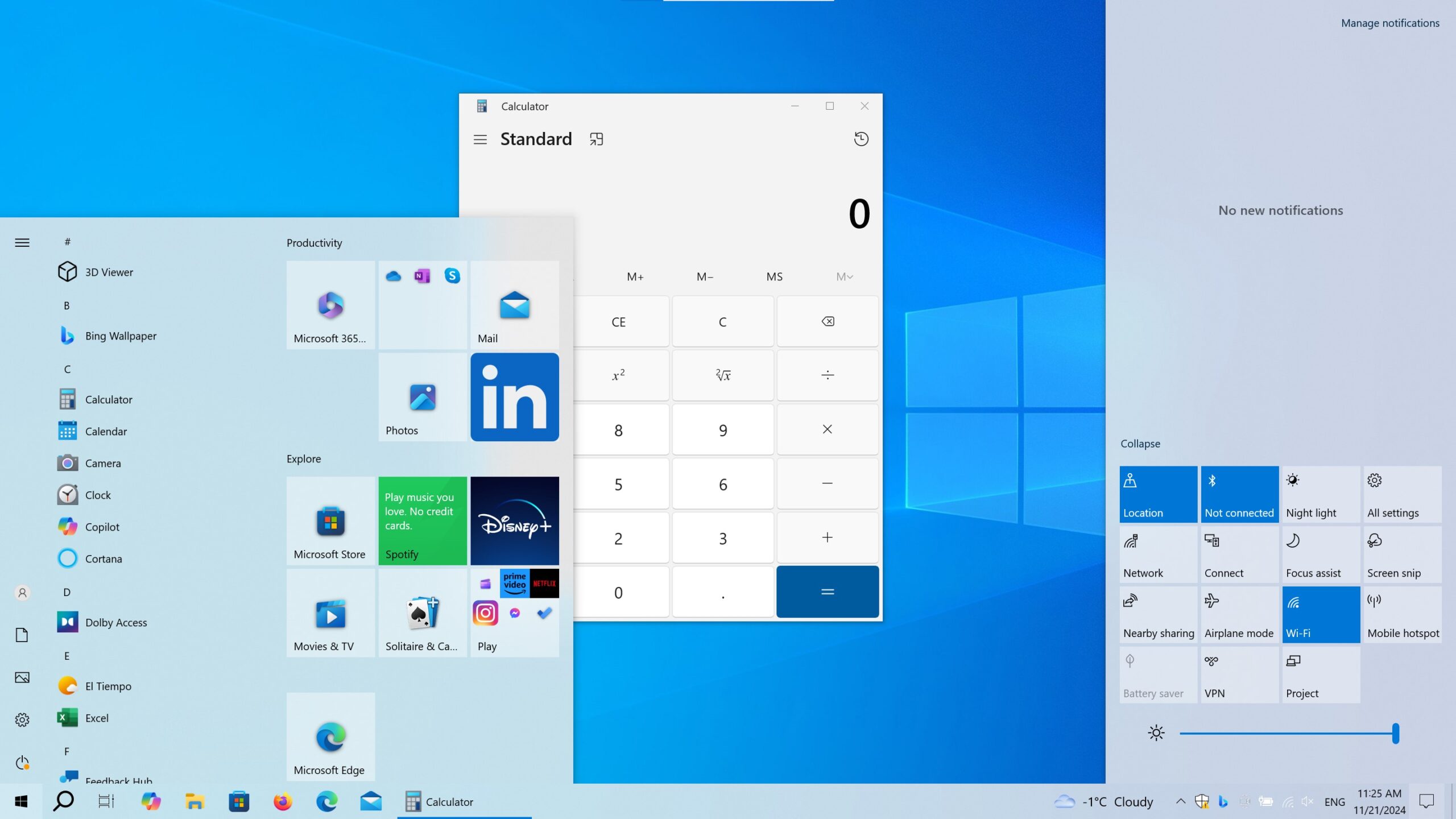Screen dimensions: 1456x819
Task: Click letter C header in app list
Action: (x=67, y=369)
